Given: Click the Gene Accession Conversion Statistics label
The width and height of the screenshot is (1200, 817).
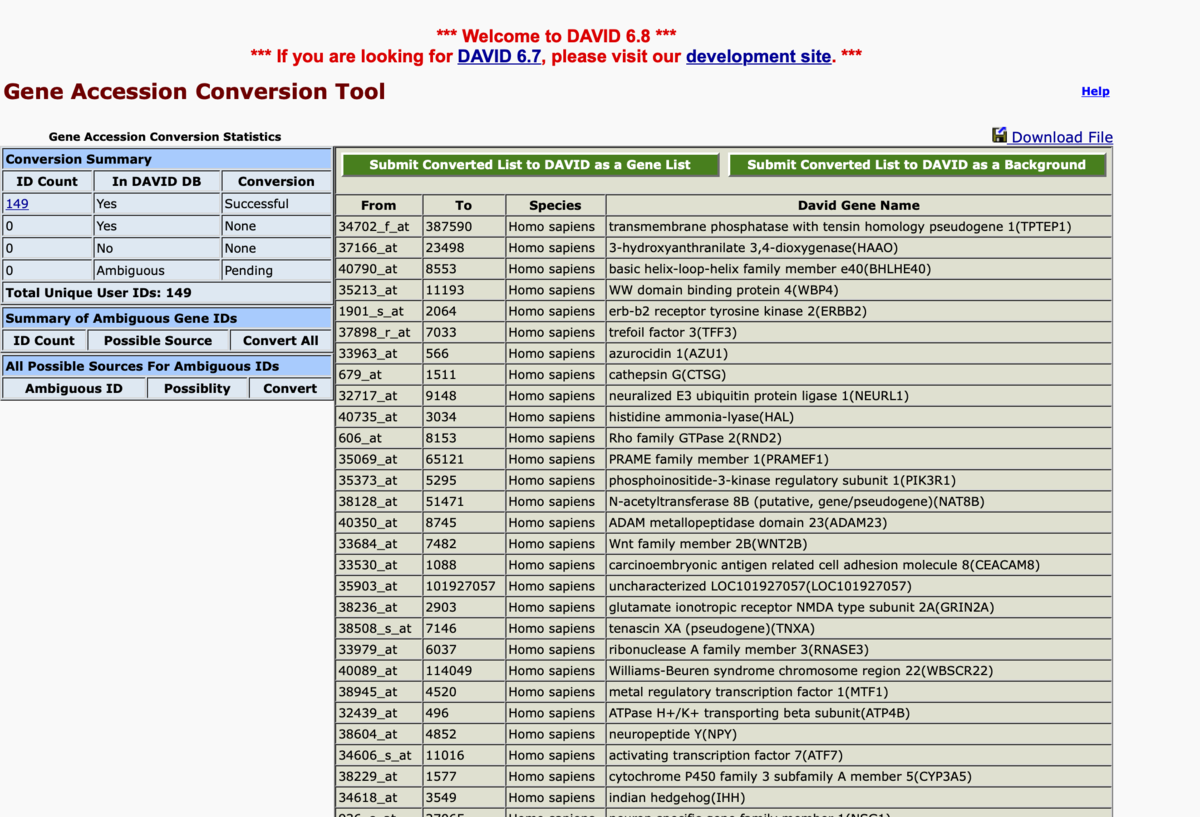Looking at the screenshot, I should (165, 137).
